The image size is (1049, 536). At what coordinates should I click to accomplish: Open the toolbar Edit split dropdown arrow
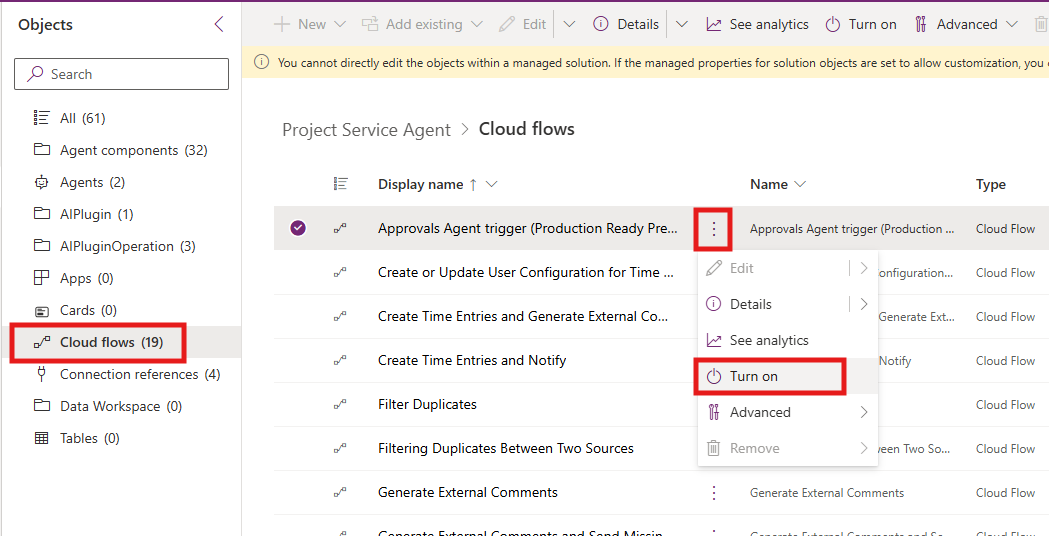569,25
